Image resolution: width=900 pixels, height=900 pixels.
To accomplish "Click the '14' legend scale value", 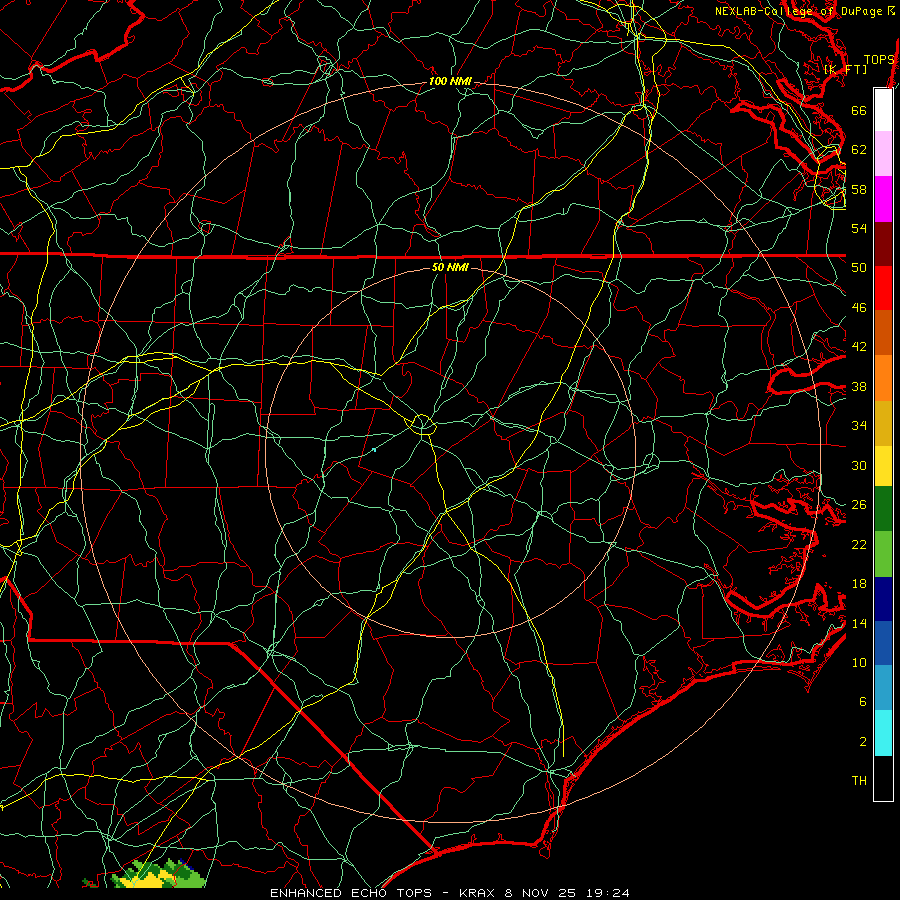I will (x=859, y=623).
